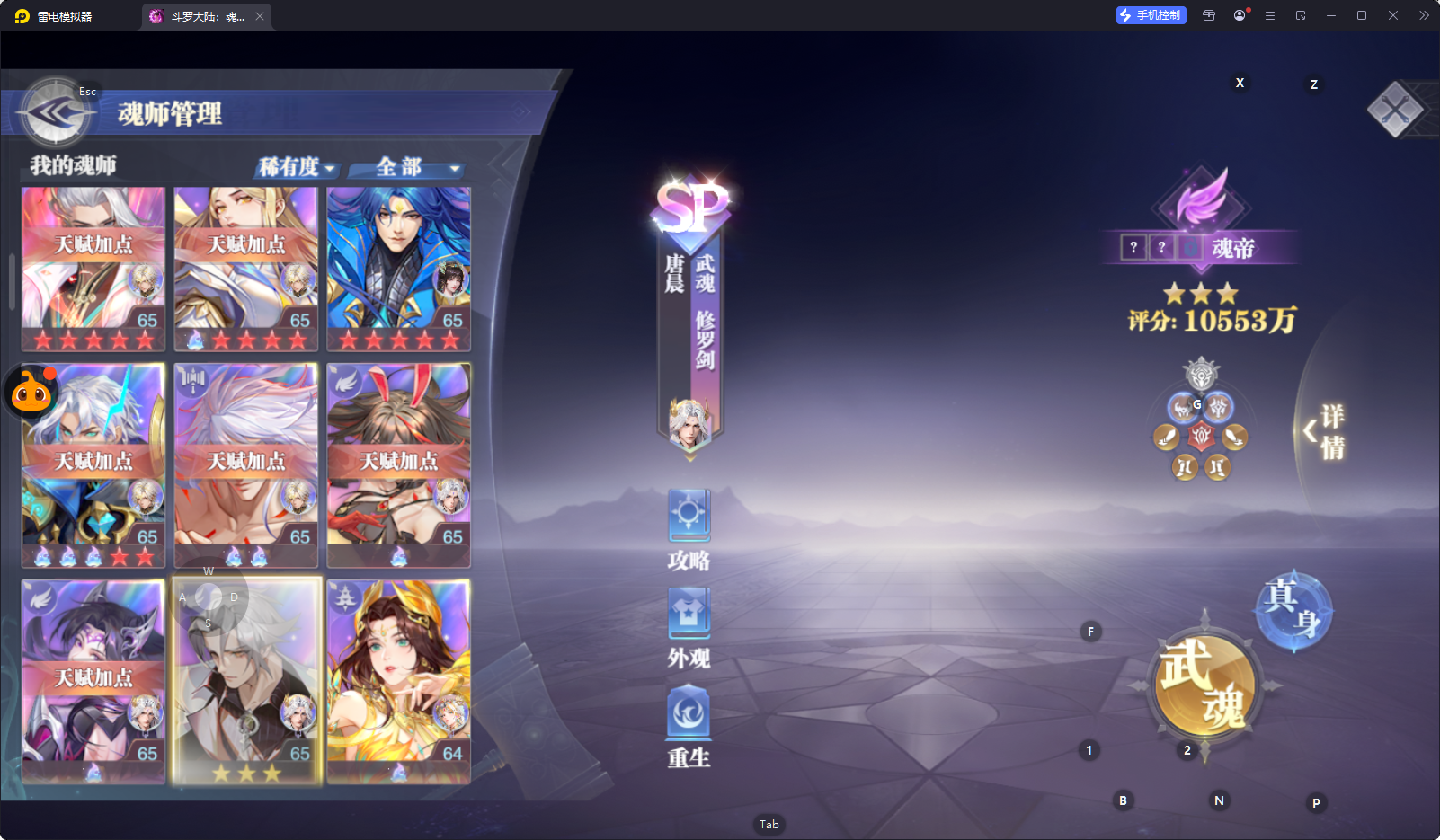Click the 魂帝 rank label
Viewport: 1440px width, 840px height.
tap(1233, 248)
